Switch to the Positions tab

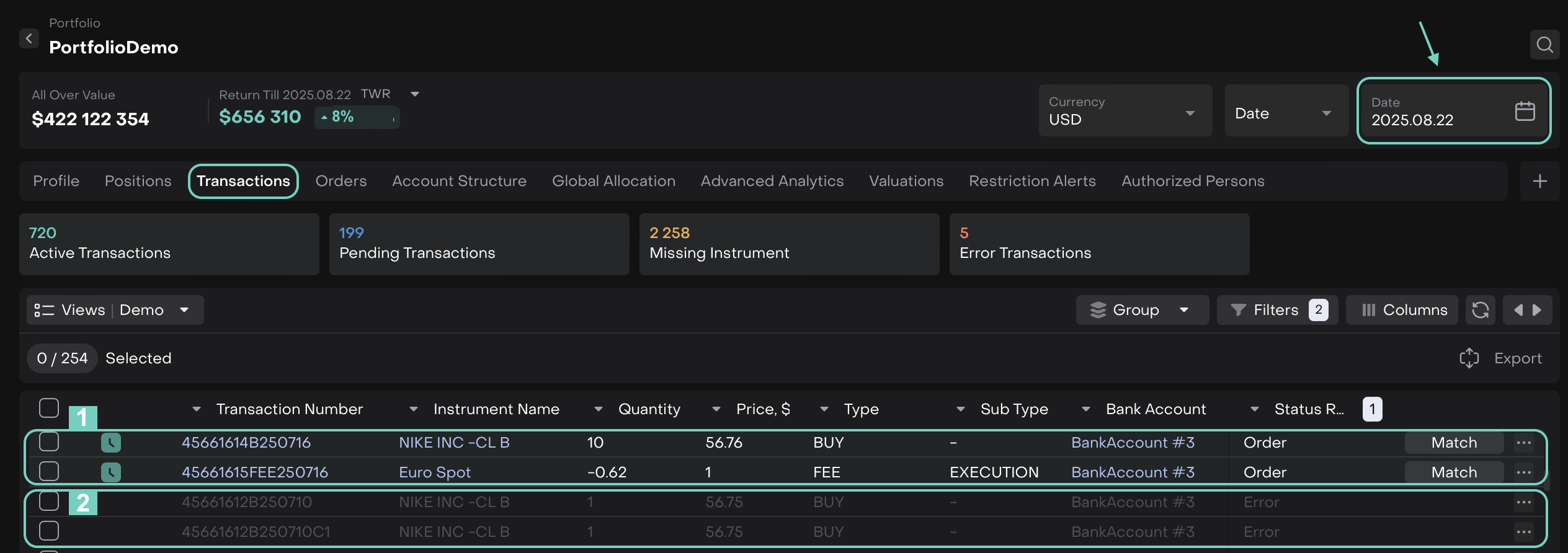tap(138, 181)
